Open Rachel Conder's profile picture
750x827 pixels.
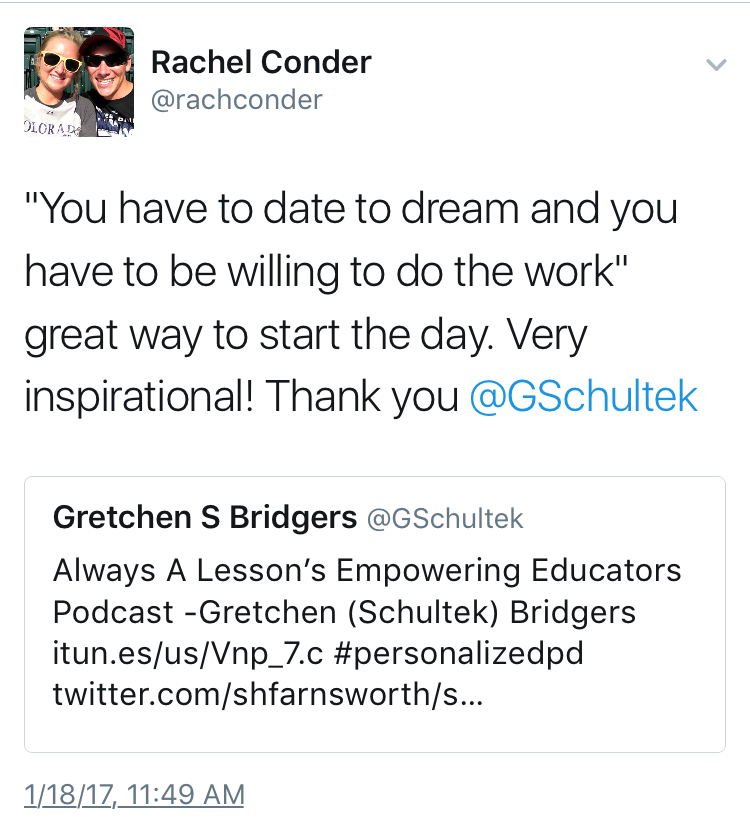click(x=79, y=82)
